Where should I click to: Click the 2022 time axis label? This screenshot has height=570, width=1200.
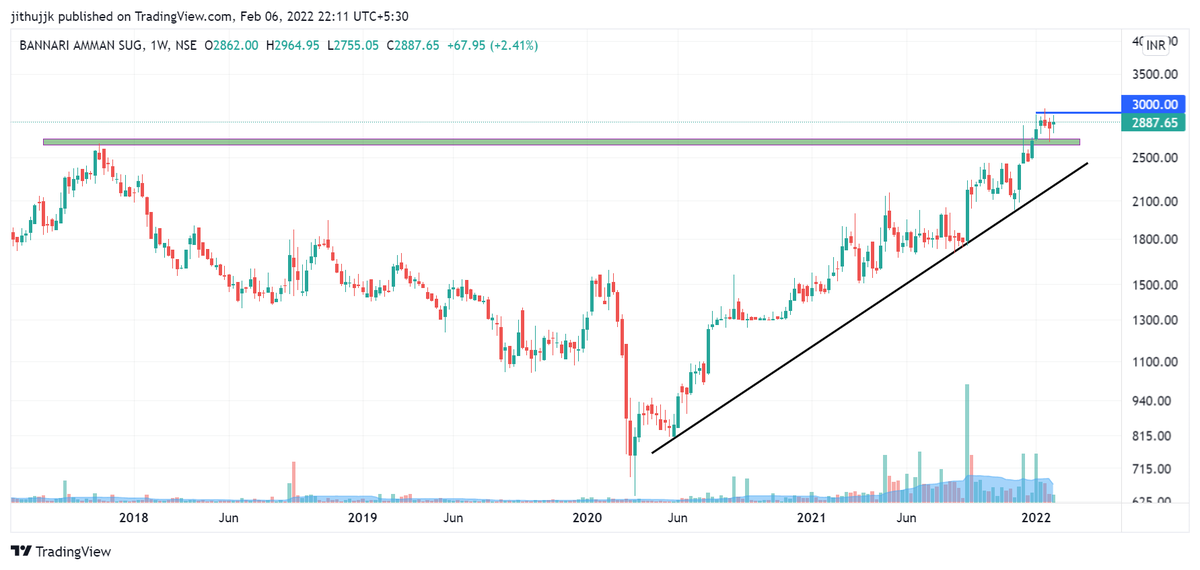click(1034, 518)
